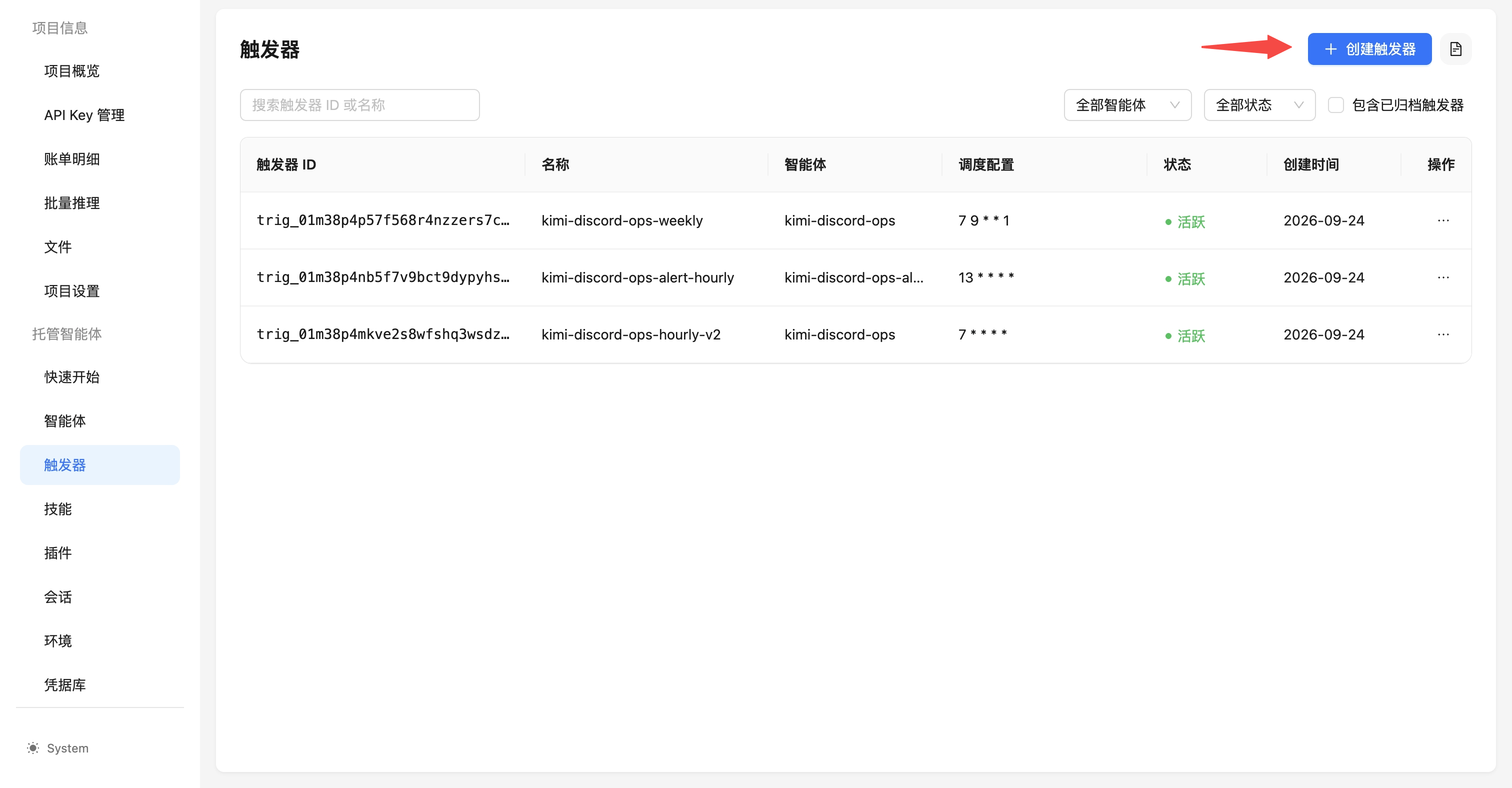Open 文件 in sidebar

tap(100, 247)
